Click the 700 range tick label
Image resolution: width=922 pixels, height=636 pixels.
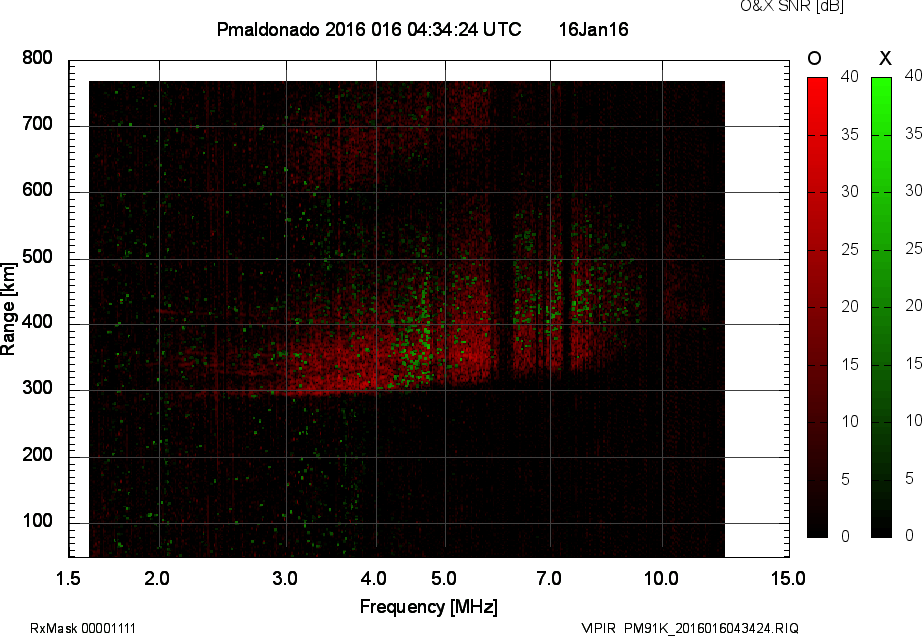click(x=37, y=124)
